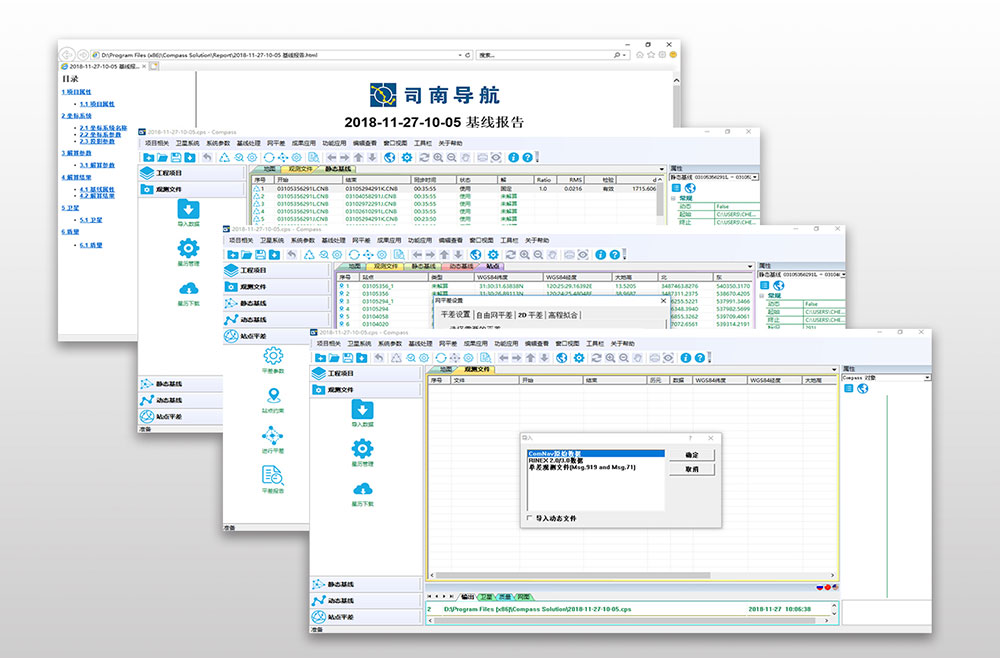Click the zoom in magnifier in the front Compass toolbar
Screen dimensions: 1000x658
(610, 358)
